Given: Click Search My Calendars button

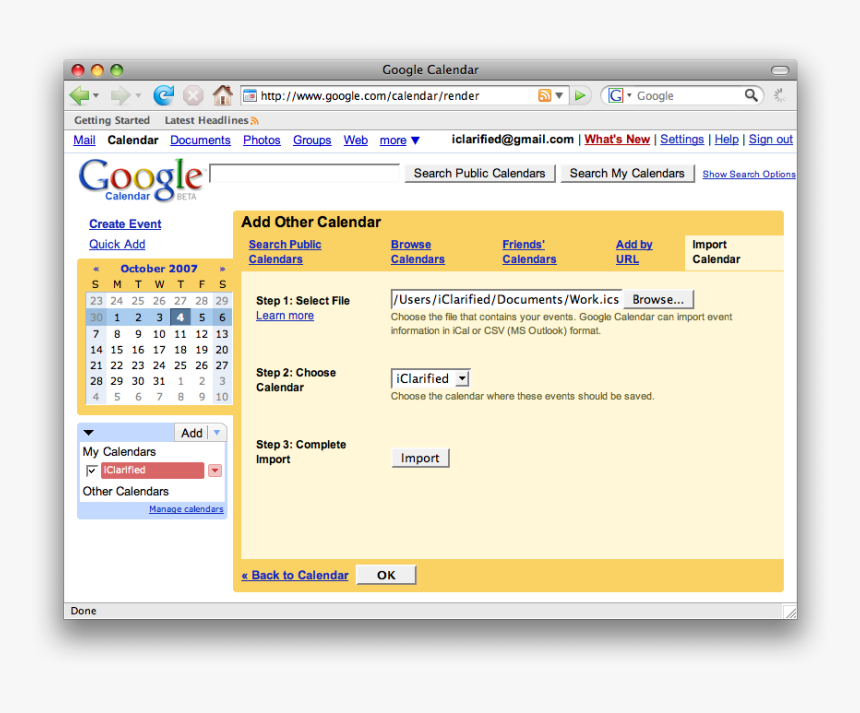Looking at the screenshot, I should (x=627, y=173).
